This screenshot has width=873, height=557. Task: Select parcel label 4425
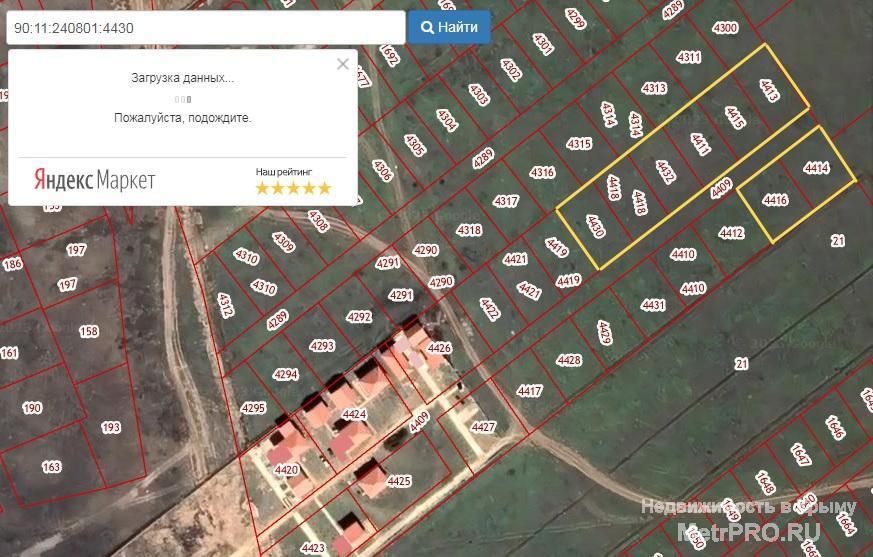point(399,480)
